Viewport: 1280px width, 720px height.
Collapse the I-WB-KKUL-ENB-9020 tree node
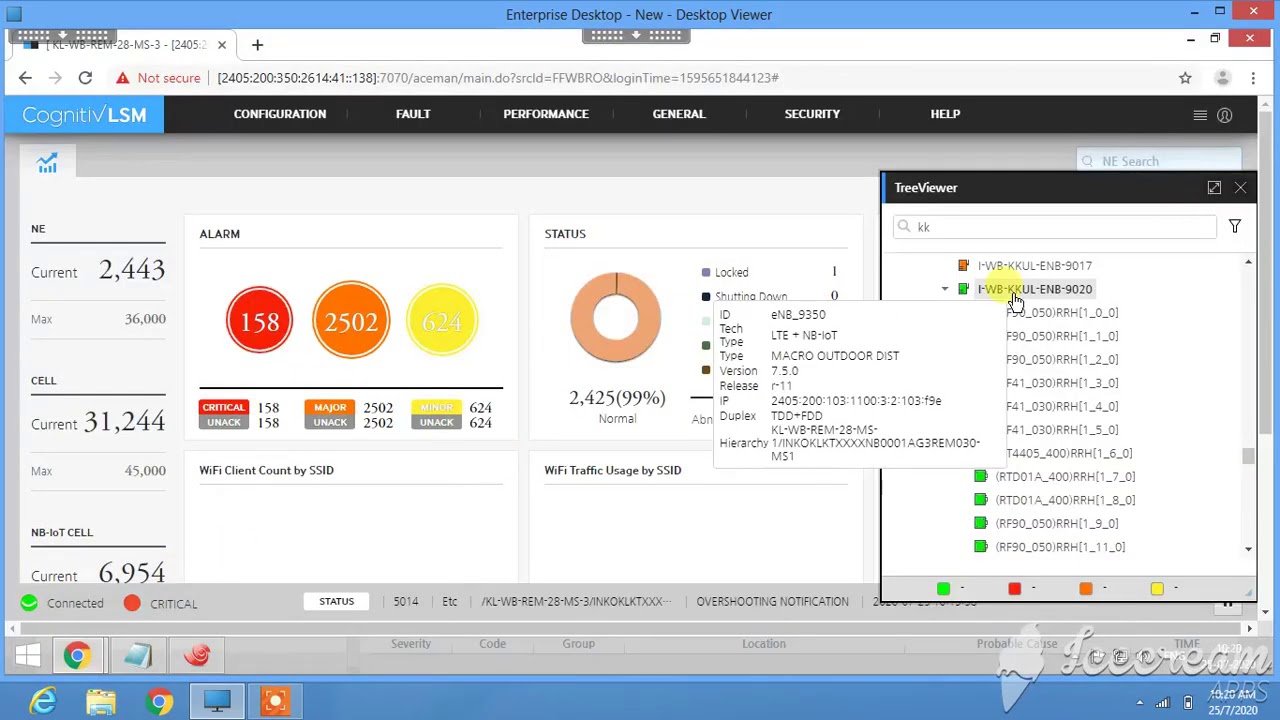pyautogui.click(x=945, y=289)
